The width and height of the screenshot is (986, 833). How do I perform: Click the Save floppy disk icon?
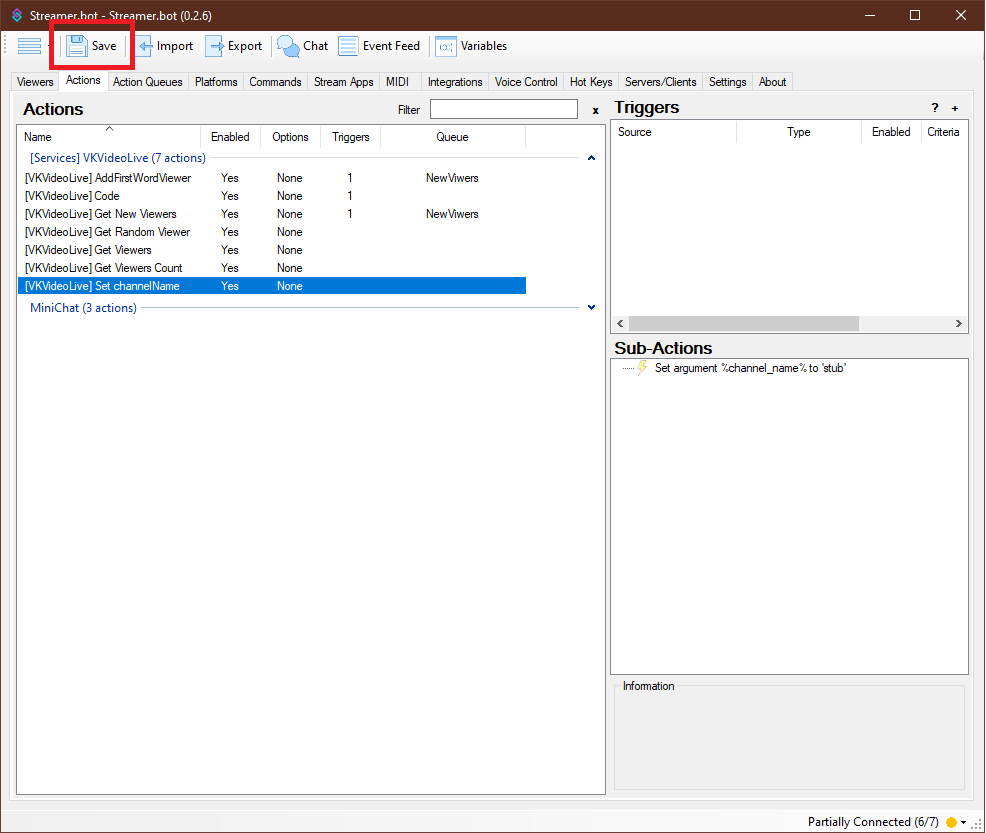pos(77,46)
